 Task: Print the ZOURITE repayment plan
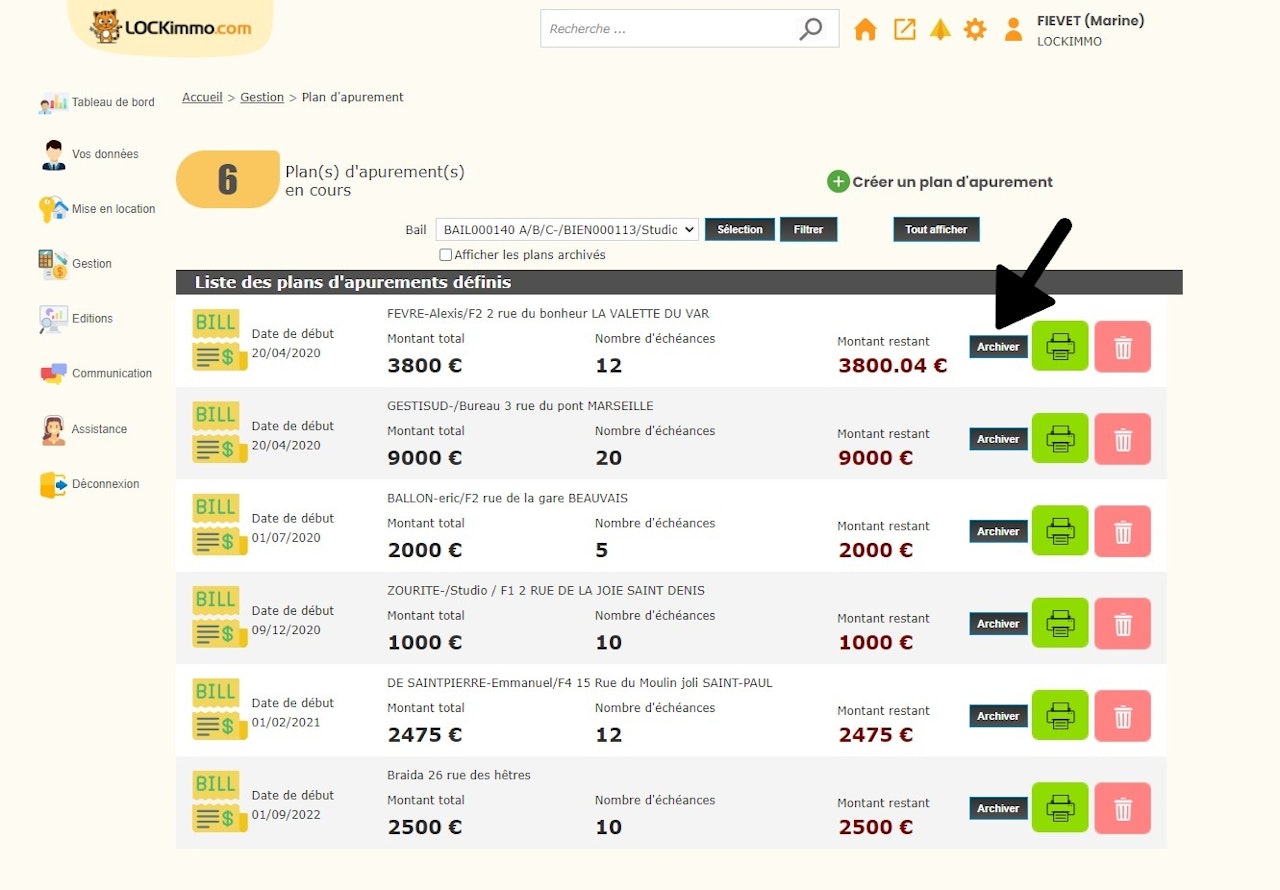pos(1060,623)
